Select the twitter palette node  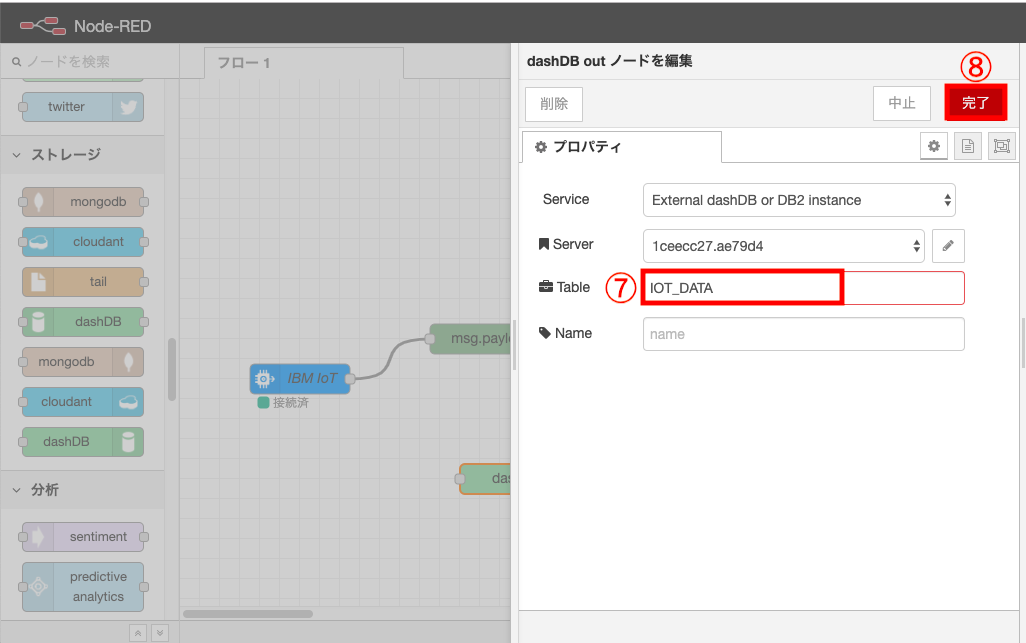pyautogui.click(x=82, y=107)
